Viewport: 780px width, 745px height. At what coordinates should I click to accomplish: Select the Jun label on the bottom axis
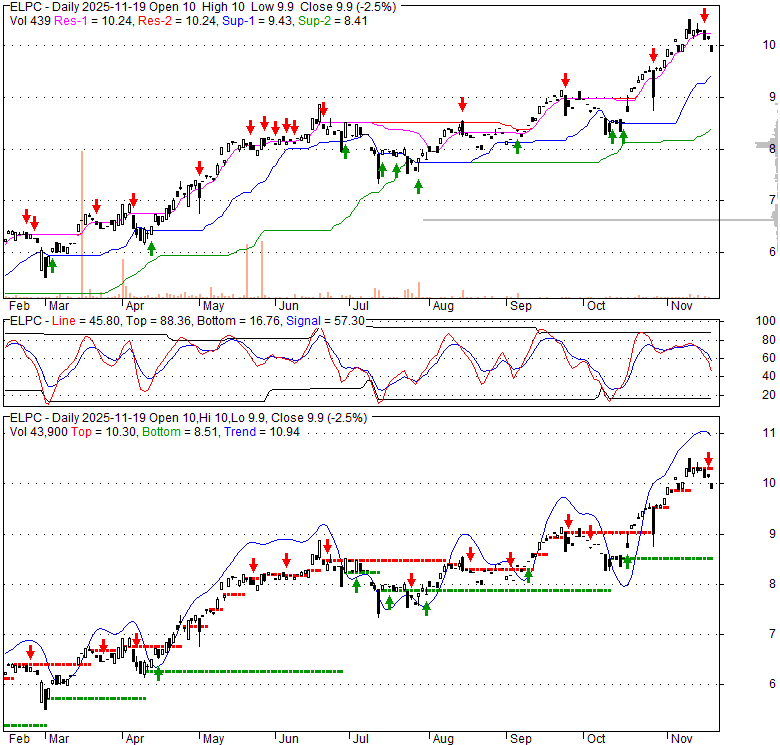pos(288,739)
